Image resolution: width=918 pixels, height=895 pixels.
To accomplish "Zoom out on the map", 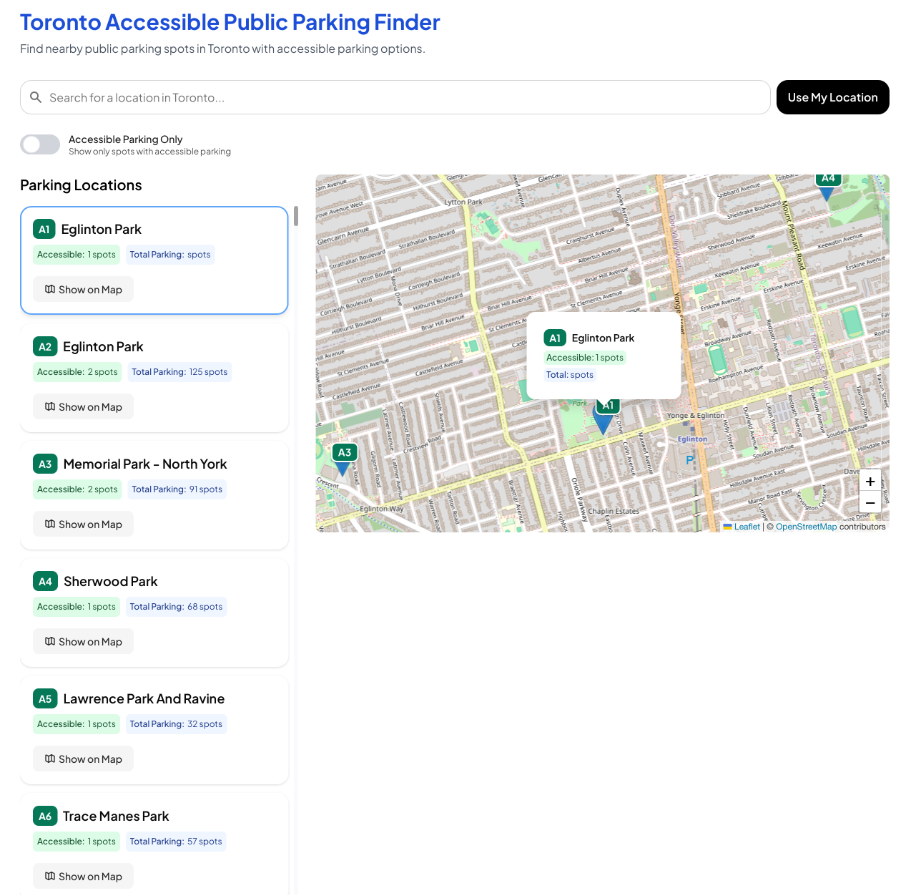I will coord(870,503).
